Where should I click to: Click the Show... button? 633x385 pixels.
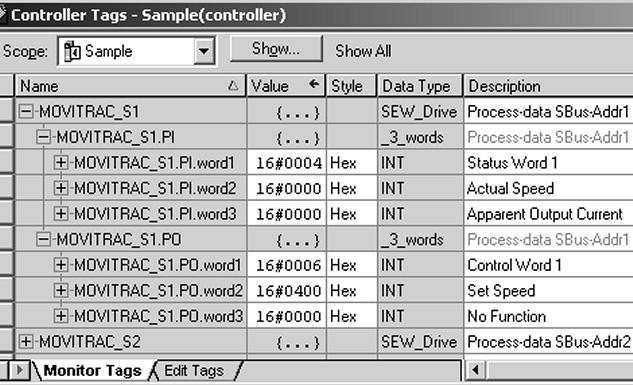click(x=276, y=49)
